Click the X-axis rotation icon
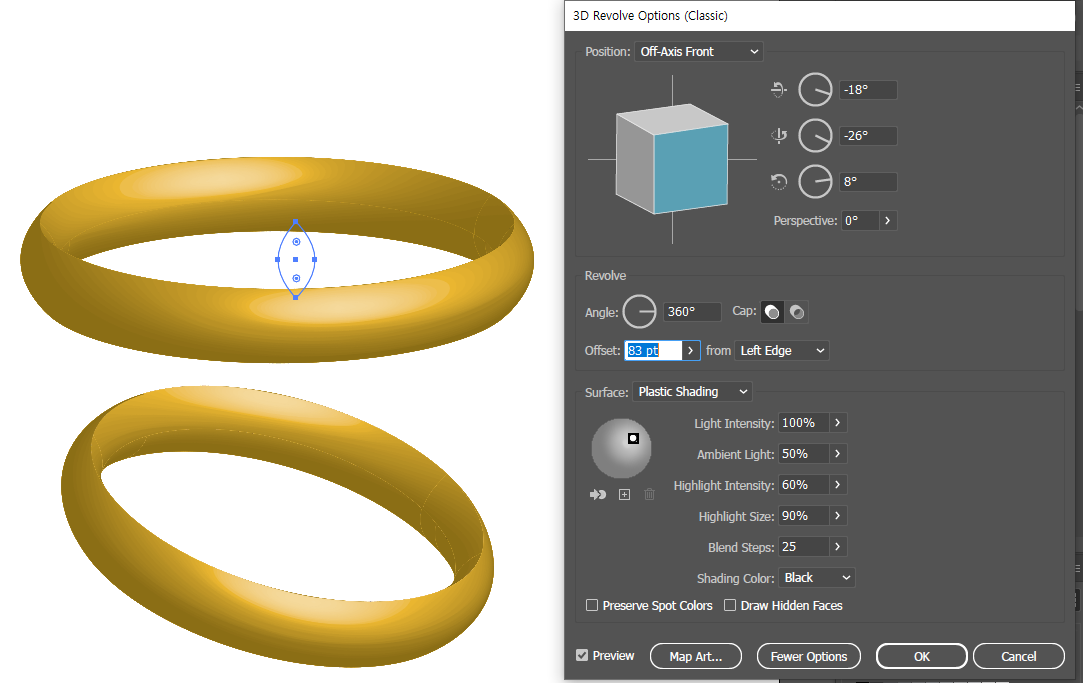This screenshot has width=1083, height=683. tap(778, 89)
